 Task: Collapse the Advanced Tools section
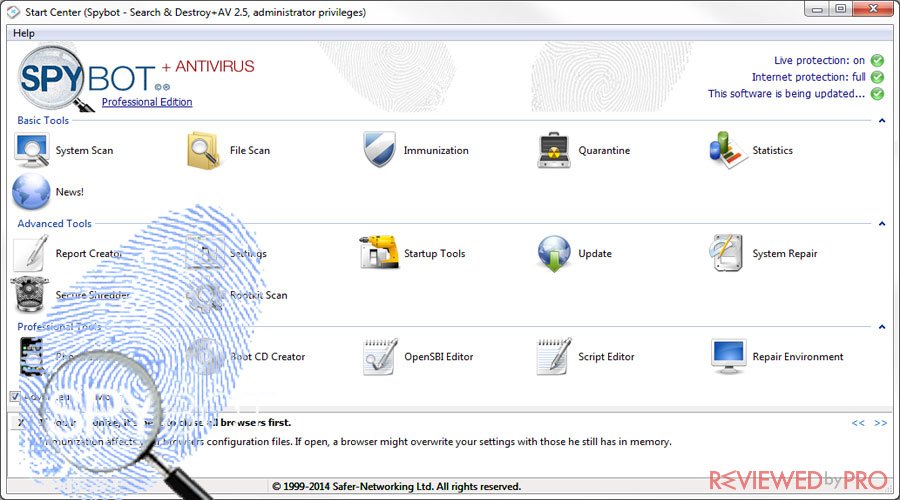click(x=882, y=224)
